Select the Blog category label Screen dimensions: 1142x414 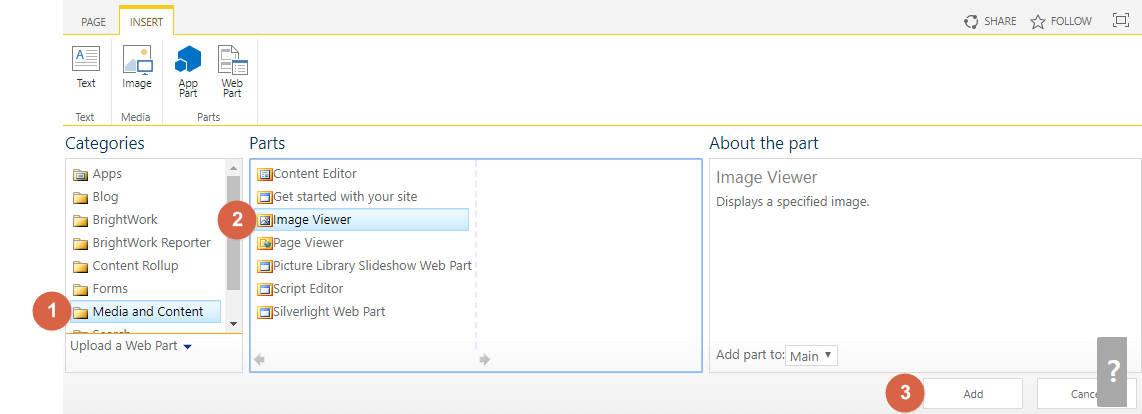pyautogui.click(x=105, y=197)
